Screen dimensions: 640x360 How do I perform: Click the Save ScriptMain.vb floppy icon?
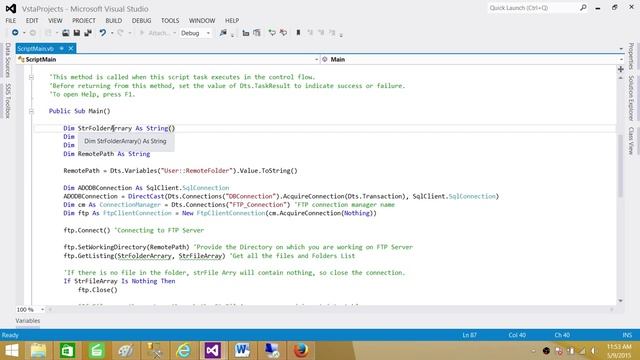pyautogui.click(x=77, y=33)
